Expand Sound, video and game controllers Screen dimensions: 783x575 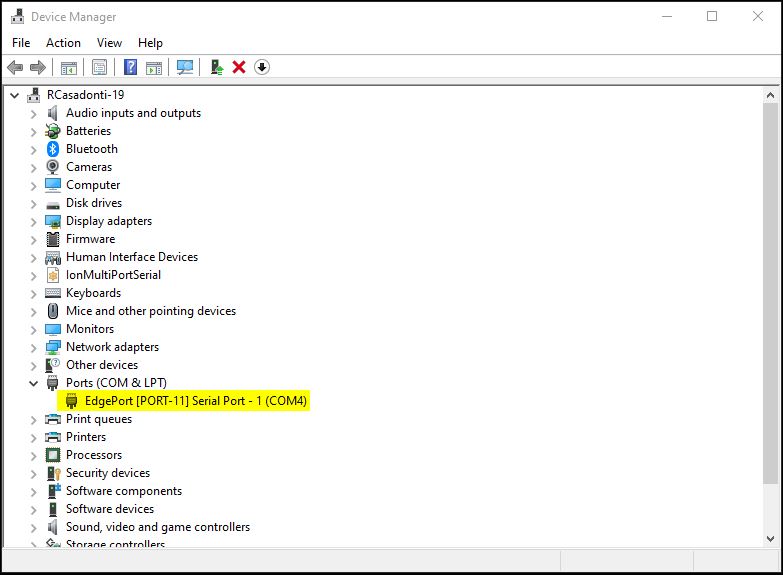click(33, 528)
